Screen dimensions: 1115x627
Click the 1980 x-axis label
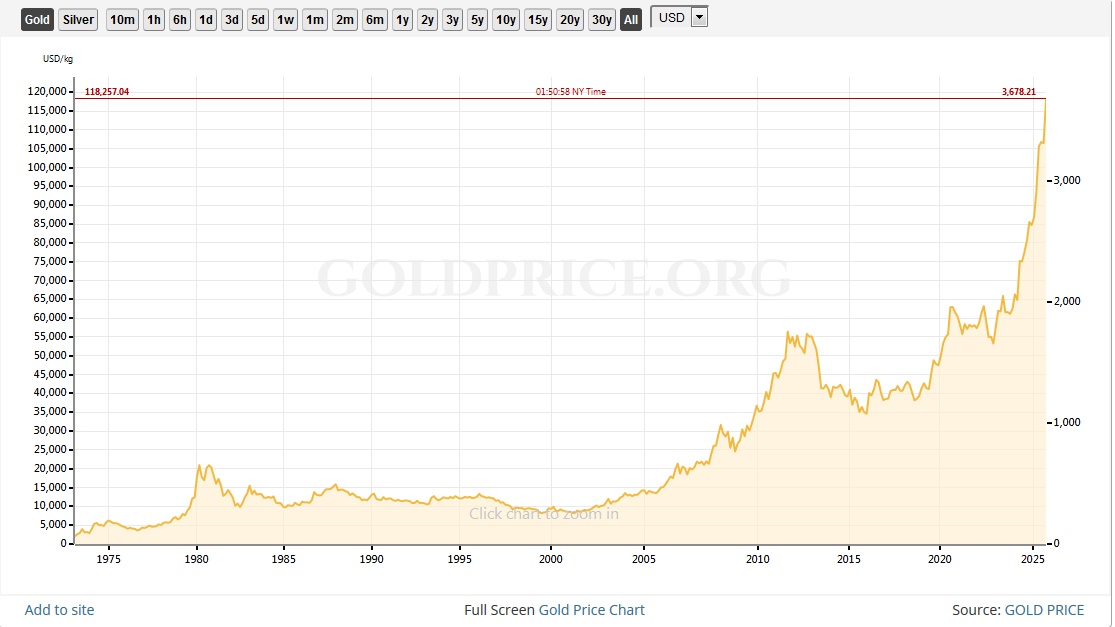point(196,559)
